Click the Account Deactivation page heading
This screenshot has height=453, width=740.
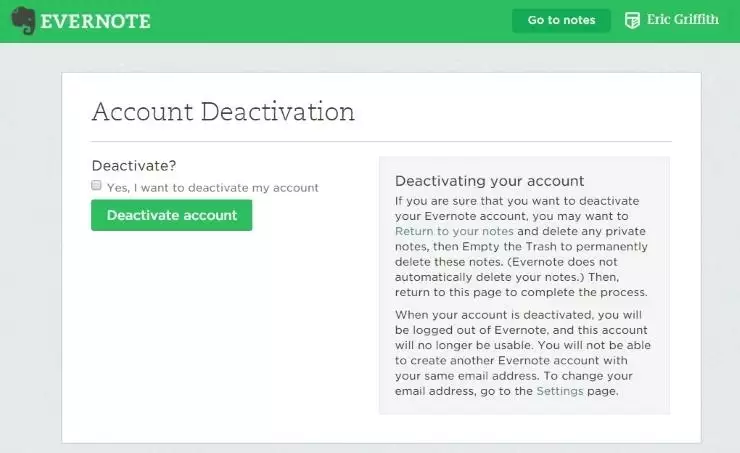click(x=222, y=111)
